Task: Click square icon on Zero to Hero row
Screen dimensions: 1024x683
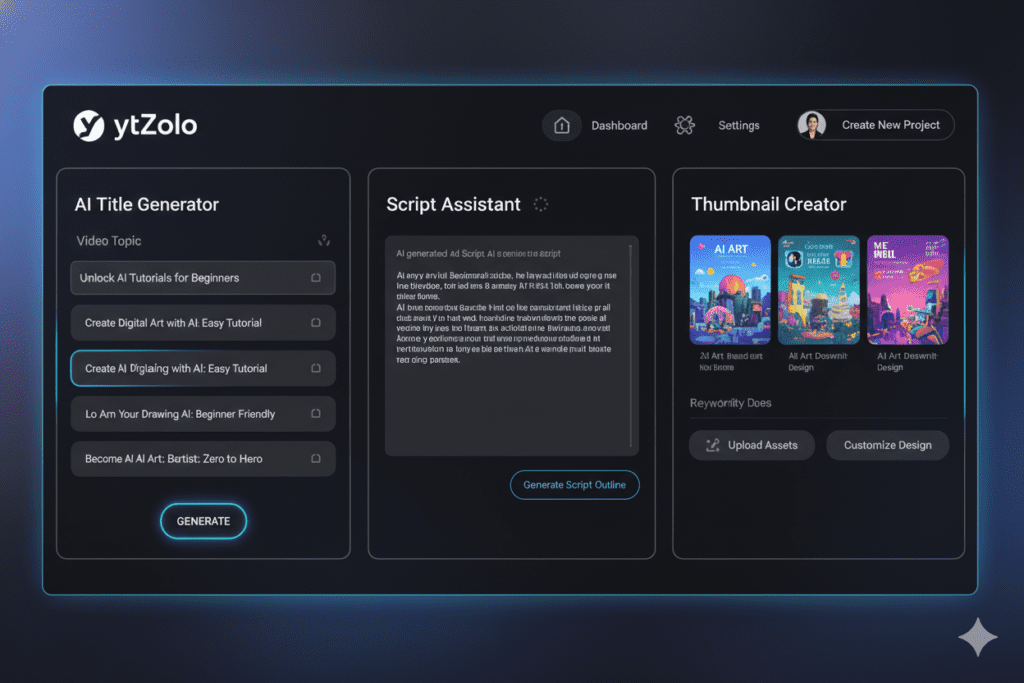Action: pos(316,459)
